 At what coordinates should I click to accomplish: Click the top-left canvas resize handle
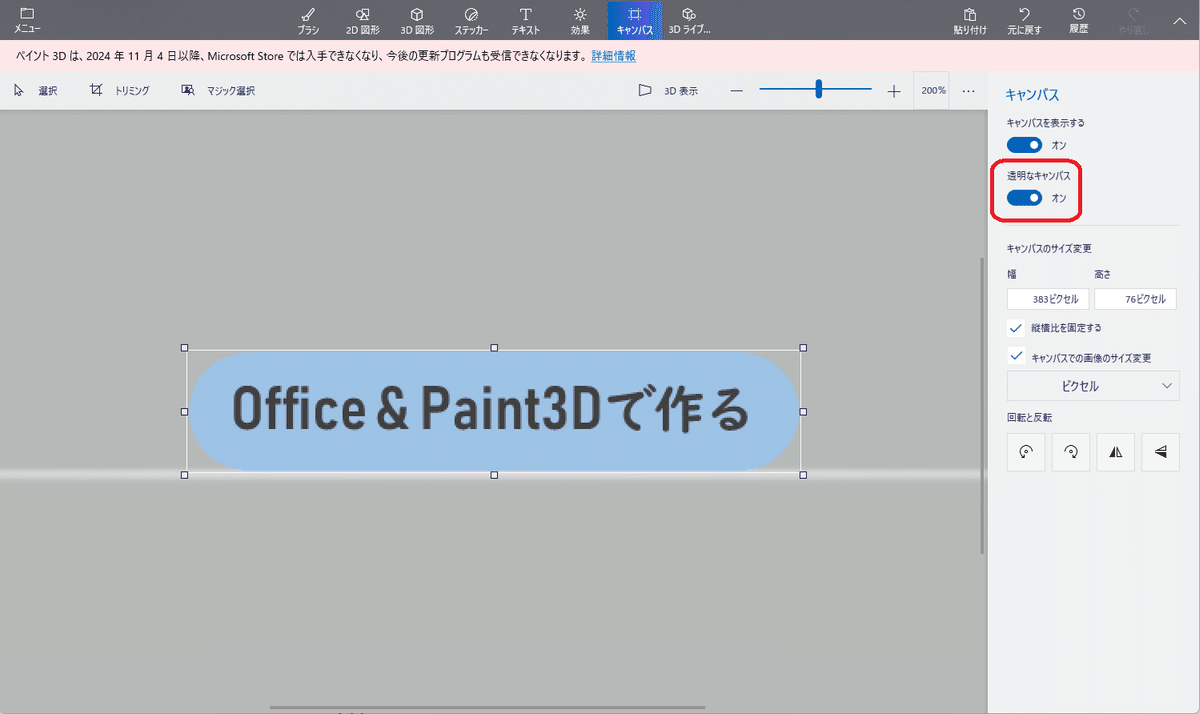coord(185,348)
